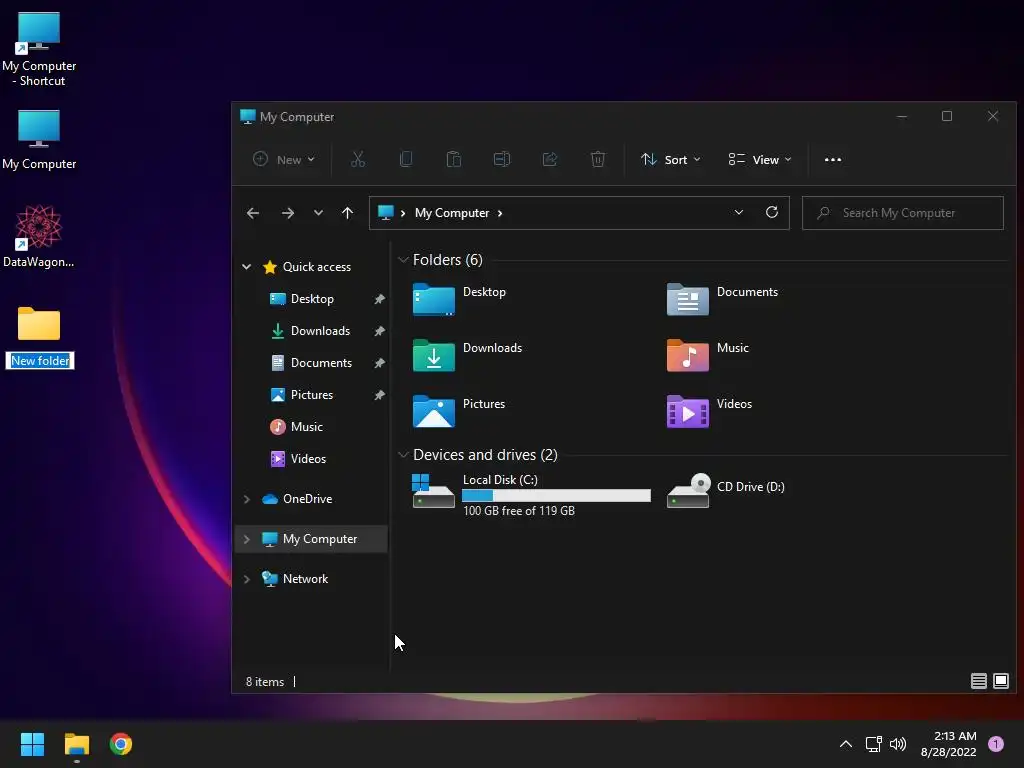Open the volume speaker tray icon
The width and height of the screenshot is (1024, 768).
click(x=898, y=744)
